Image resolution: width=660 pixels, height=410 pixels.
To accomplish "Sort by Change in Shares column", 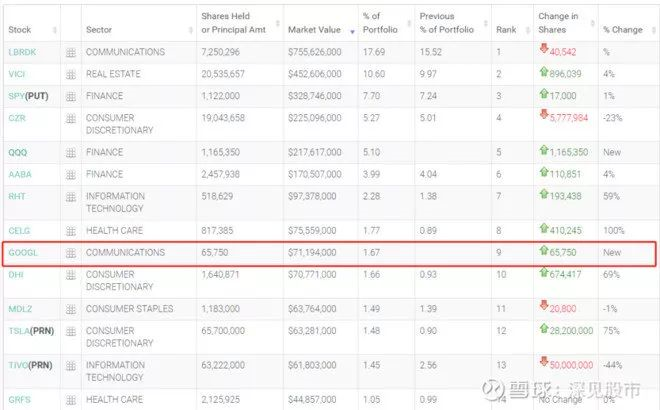I will [x=592, y=23].
